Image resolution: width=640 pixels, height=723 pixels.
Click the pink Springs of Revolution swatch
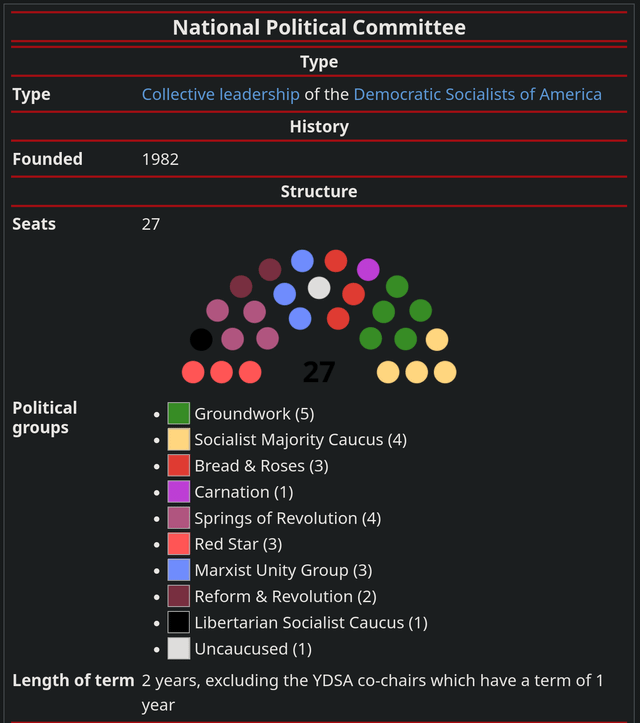[178, 517]
